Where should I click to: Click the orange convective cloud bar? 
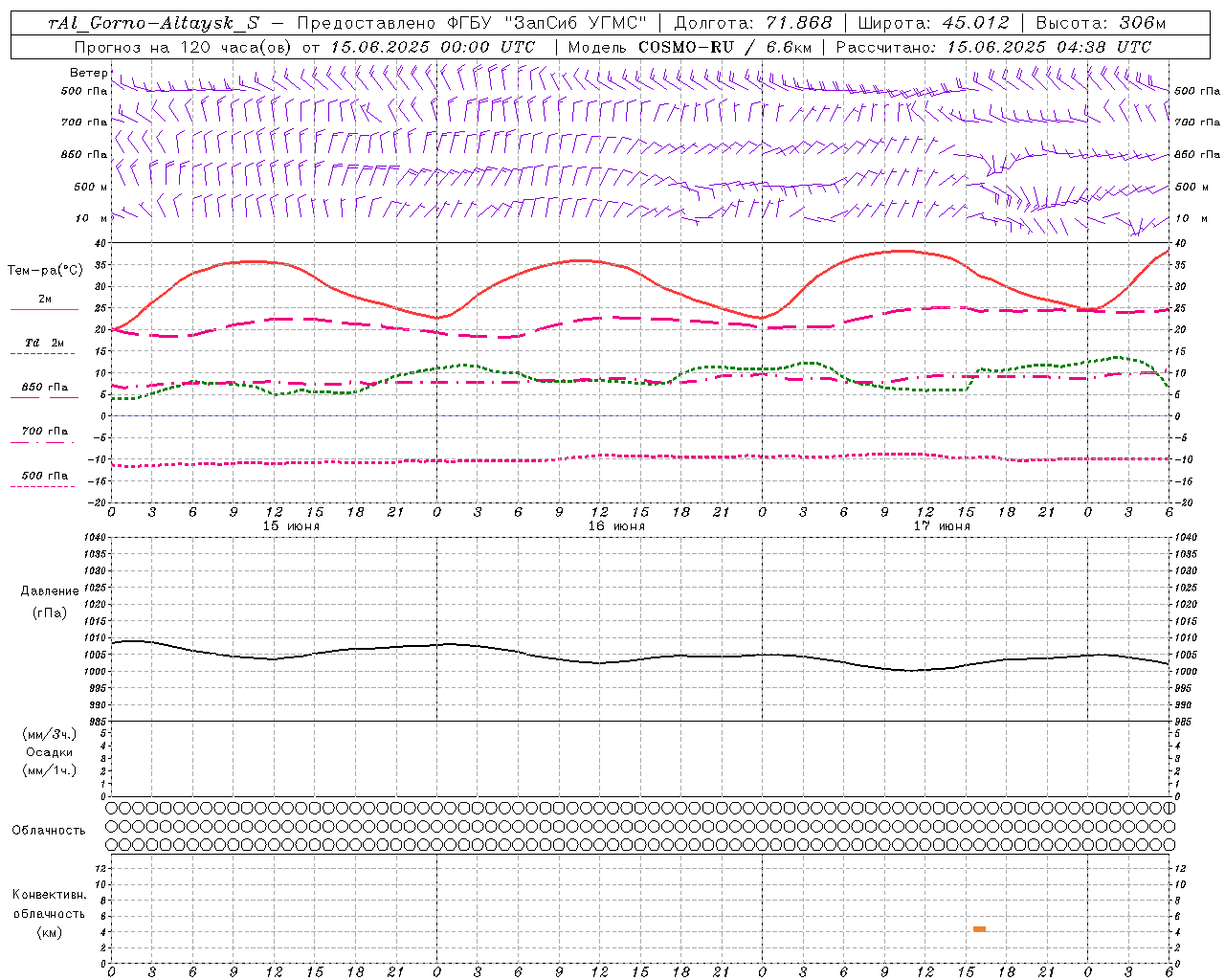point(979,928)
